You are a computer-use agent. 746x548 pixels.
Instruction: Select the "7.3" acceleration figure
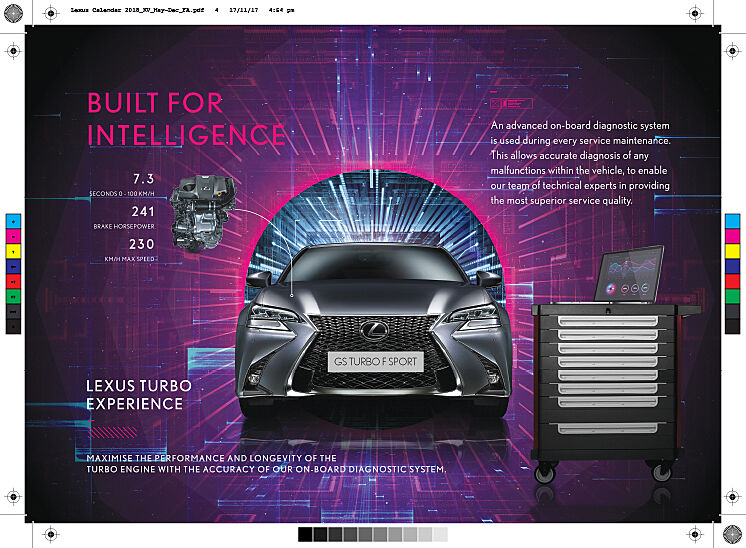(143, 179)
